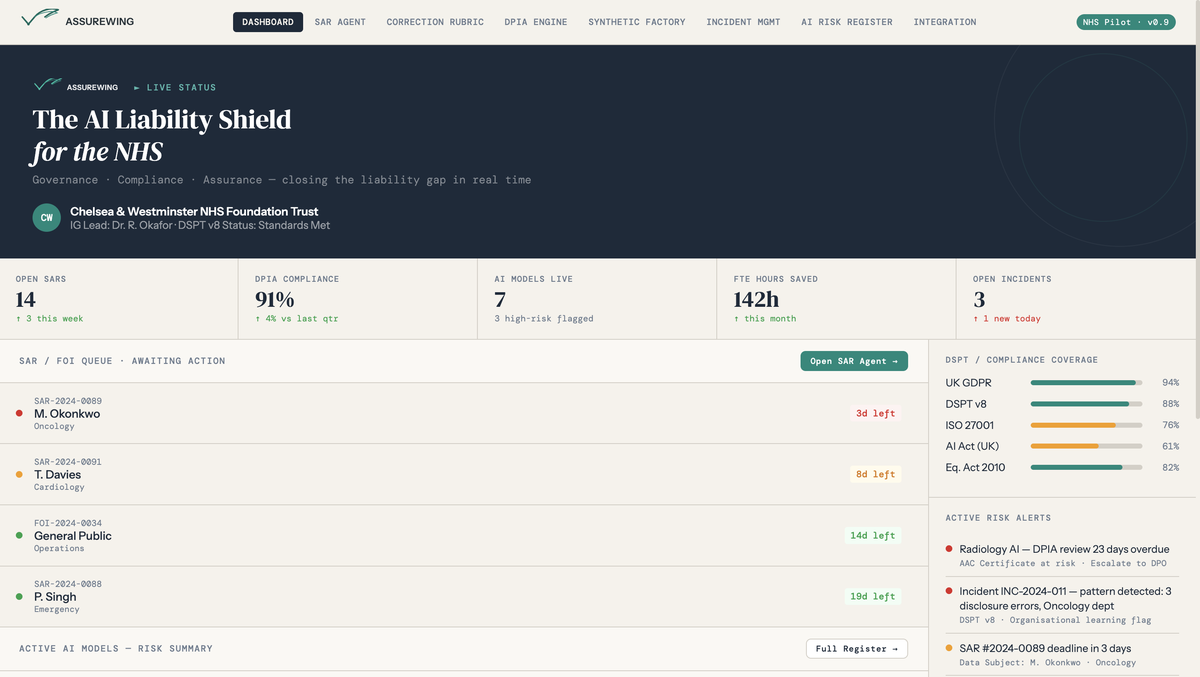The height and width of the screenshot is (677, 1200).
Task: Click the AI Act (UK) 61% coverage bar
Action: [x=1086, y=446]
